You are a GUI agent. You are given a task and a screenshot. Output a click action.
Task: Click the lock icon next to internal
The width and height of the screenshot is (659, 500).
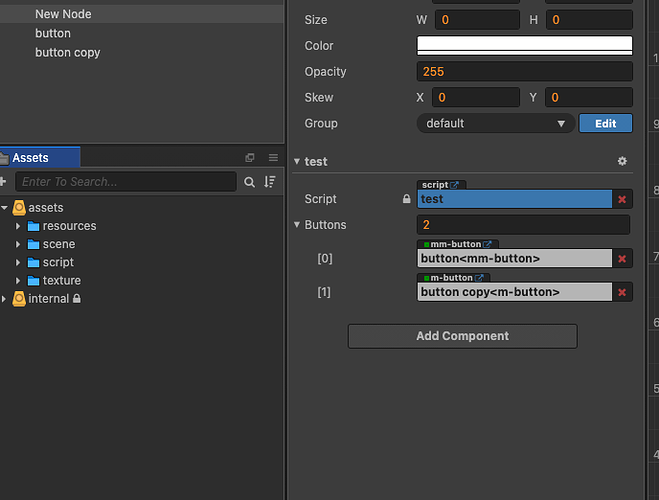(x=76, y=298)
